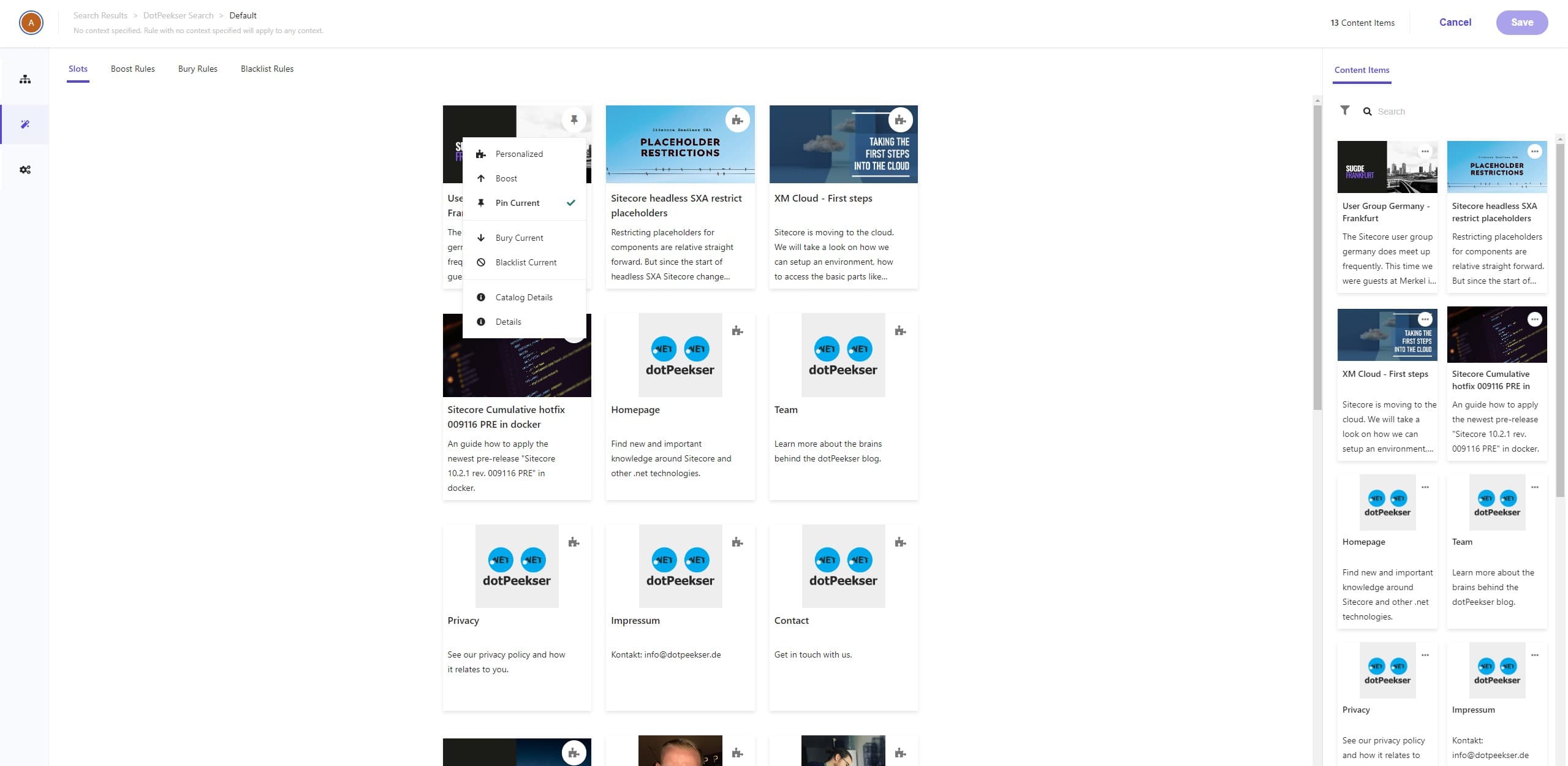The width and height of the screenshot is (1568, 766).
Task: Click the user avatar A
Action: (31, 23)
